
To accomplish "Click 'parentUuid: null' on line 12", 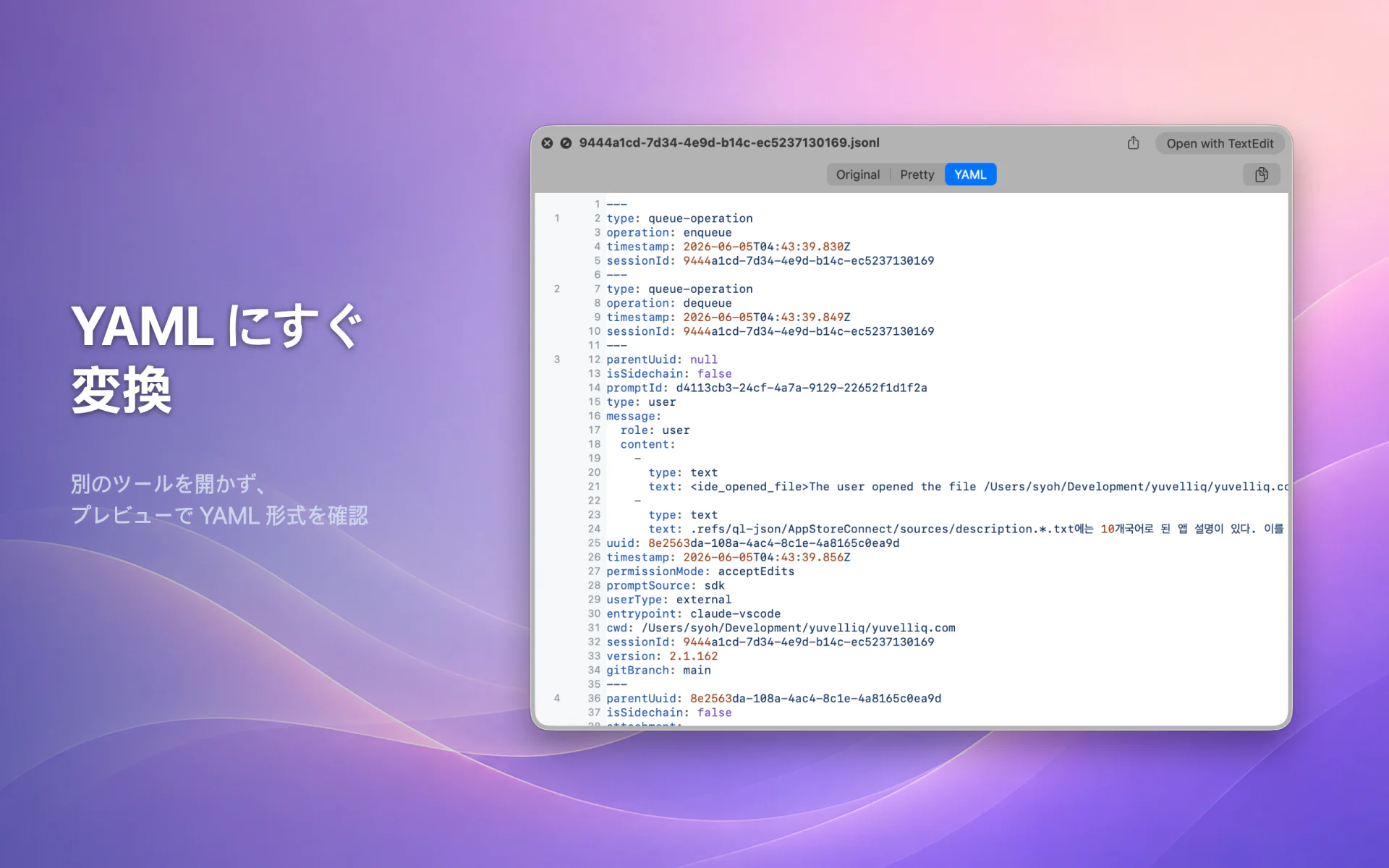I will (x=662, y=359).
